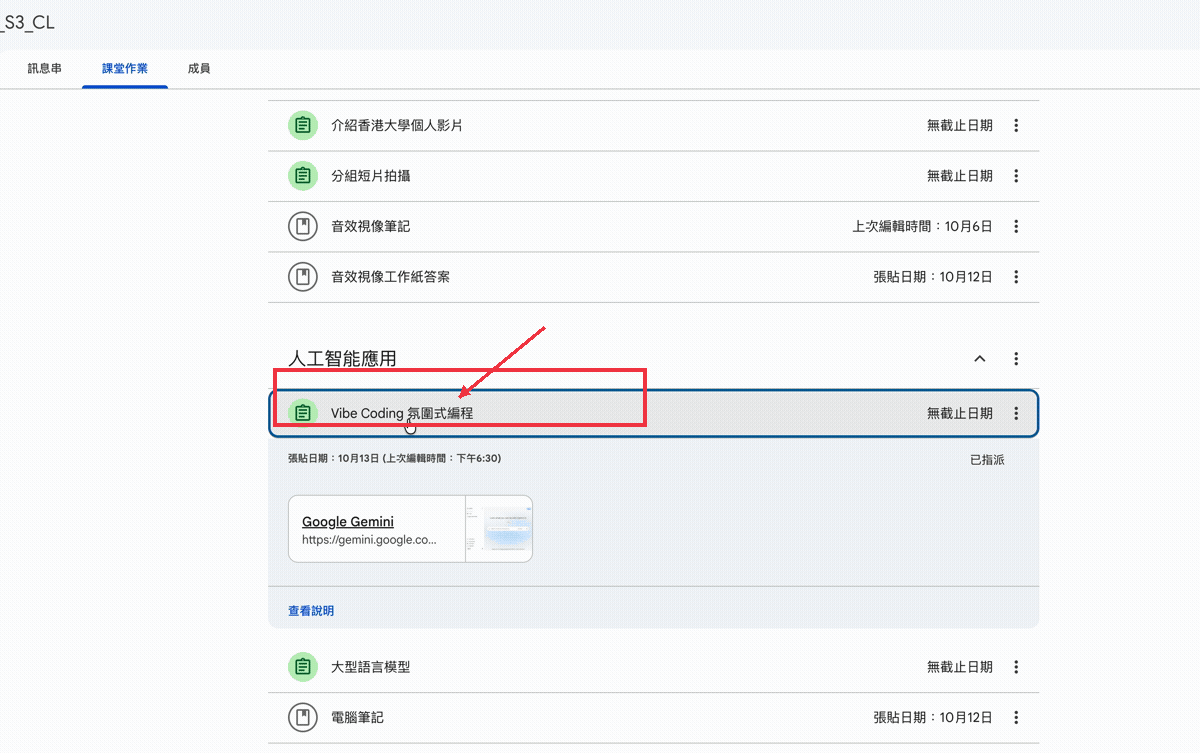Click the material icon beside 音效視像工作紙答案
Image resolution: width=1200 pixels, height=753 pixels.
(x=302, y=277)
